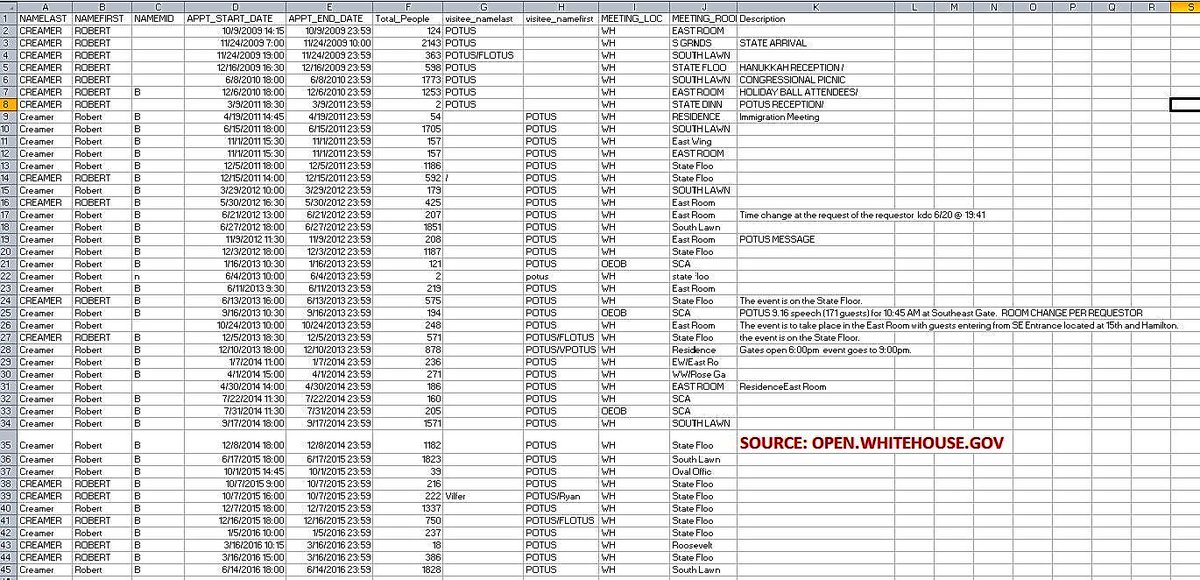Screen dimensions: 1200x580
Task: Select the WW/Rose Ga room cell
Action: coord(703,374)
